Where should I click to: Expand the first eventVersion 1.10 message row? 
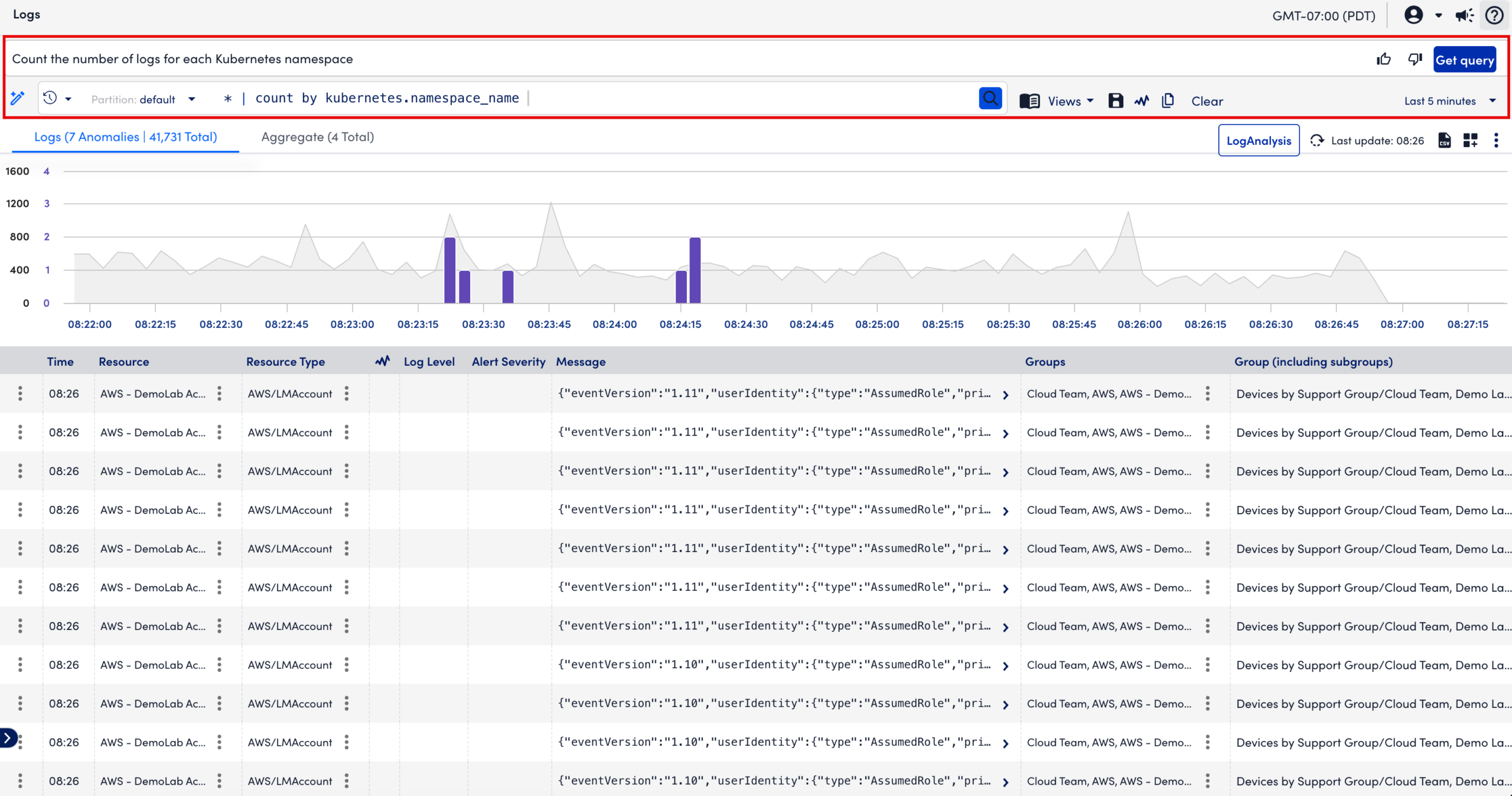tap(1005, 666)
